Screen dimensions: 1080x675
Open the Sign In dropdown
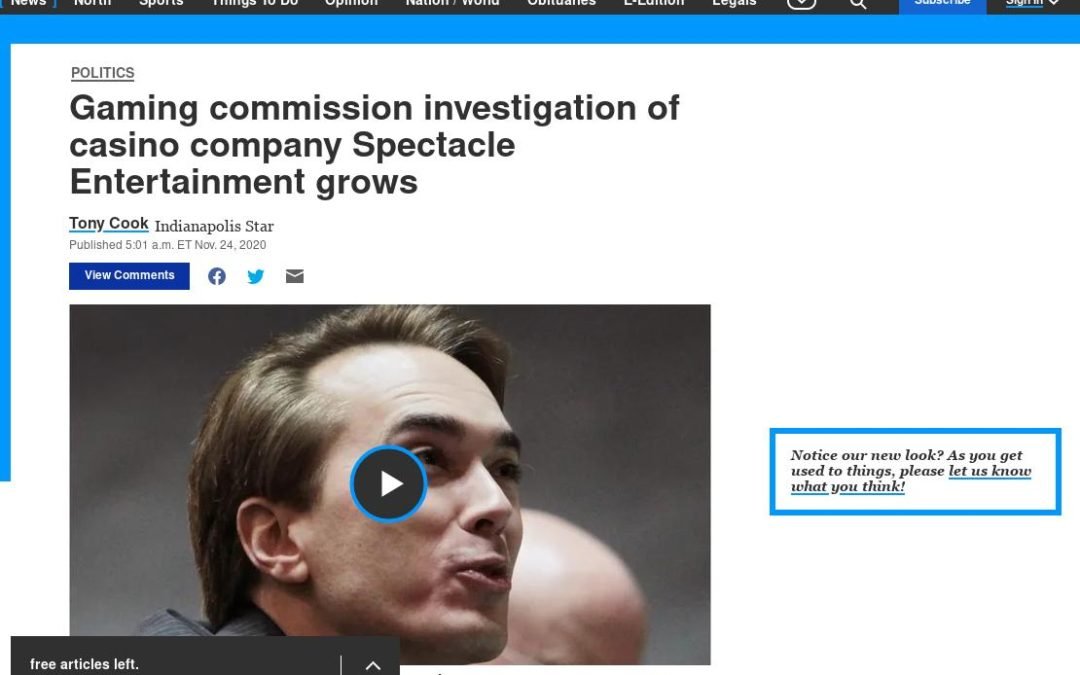tap(1032, 3)
